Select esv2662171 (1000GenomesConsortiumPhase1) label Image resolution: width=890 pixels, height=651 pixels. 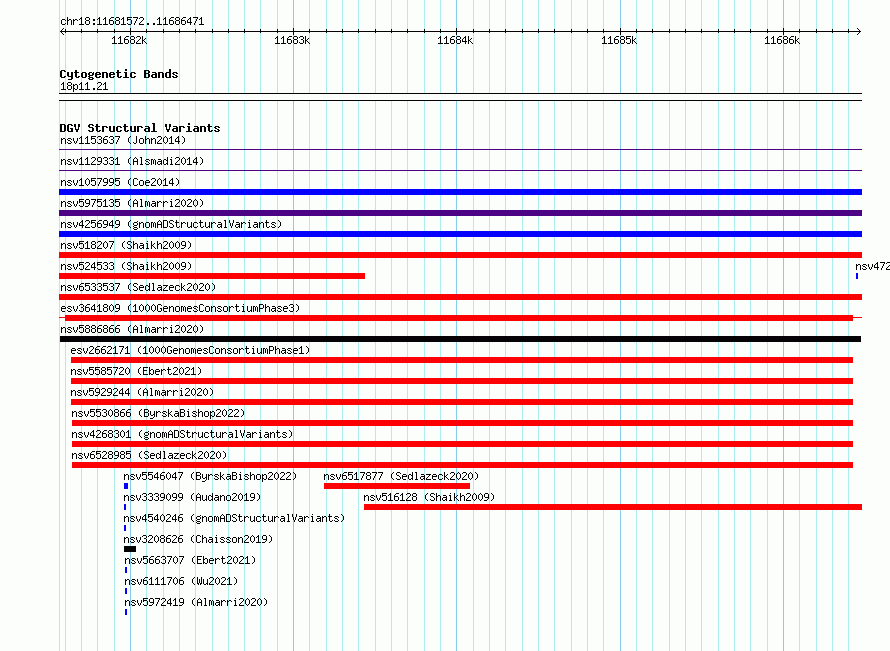pos(191,350)
